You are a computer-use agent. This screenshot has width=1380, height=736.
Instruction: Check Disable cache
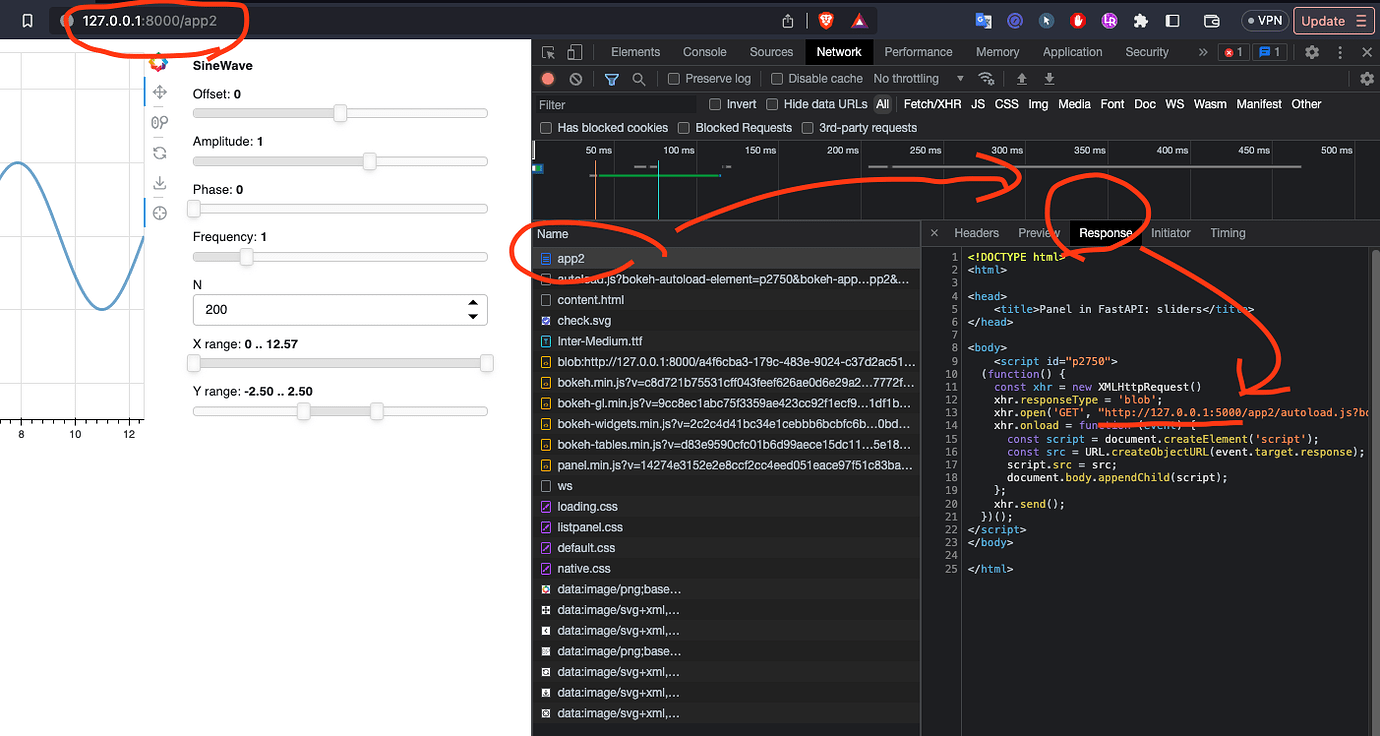(x=777, y=78)
